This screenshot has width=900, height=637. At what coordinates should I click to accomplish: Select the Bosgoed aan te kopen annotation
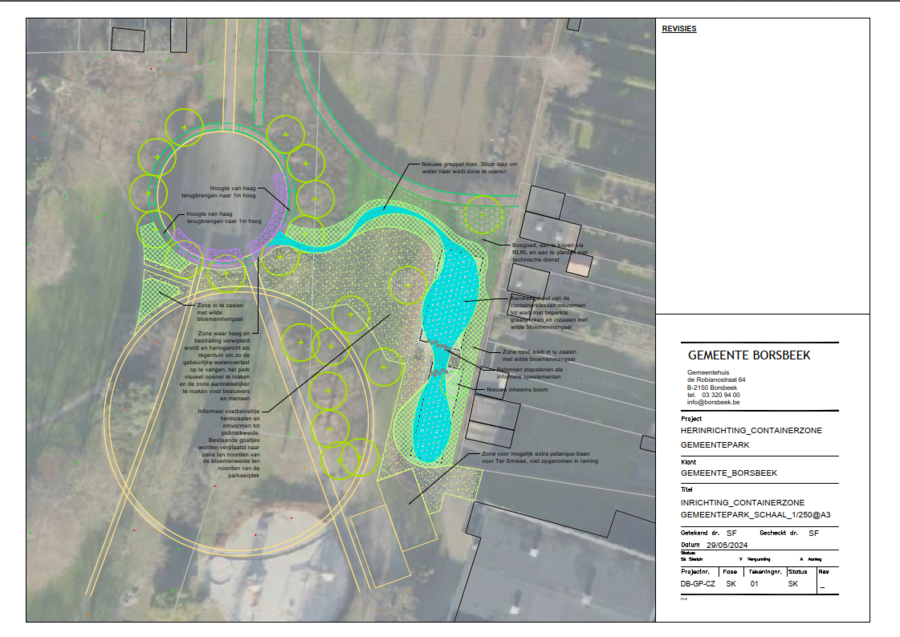click(549, 253)
